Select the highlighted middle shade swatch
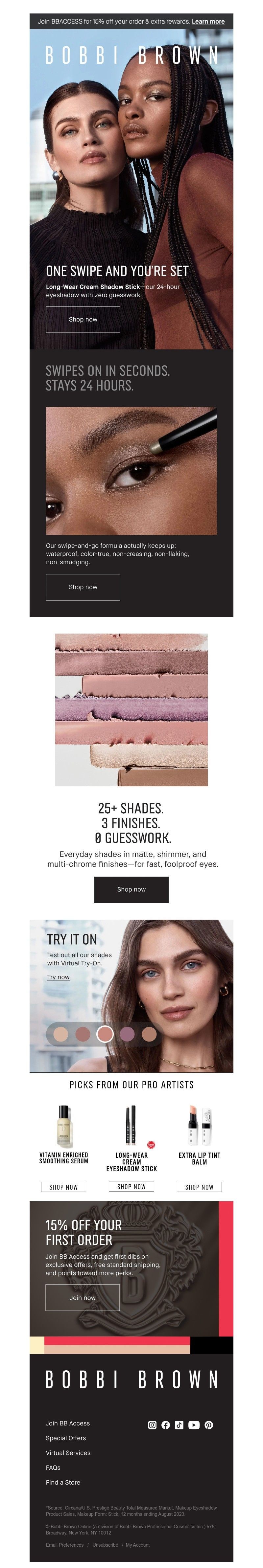Viewport: 263px width, 1568px height. [105, 1034]
